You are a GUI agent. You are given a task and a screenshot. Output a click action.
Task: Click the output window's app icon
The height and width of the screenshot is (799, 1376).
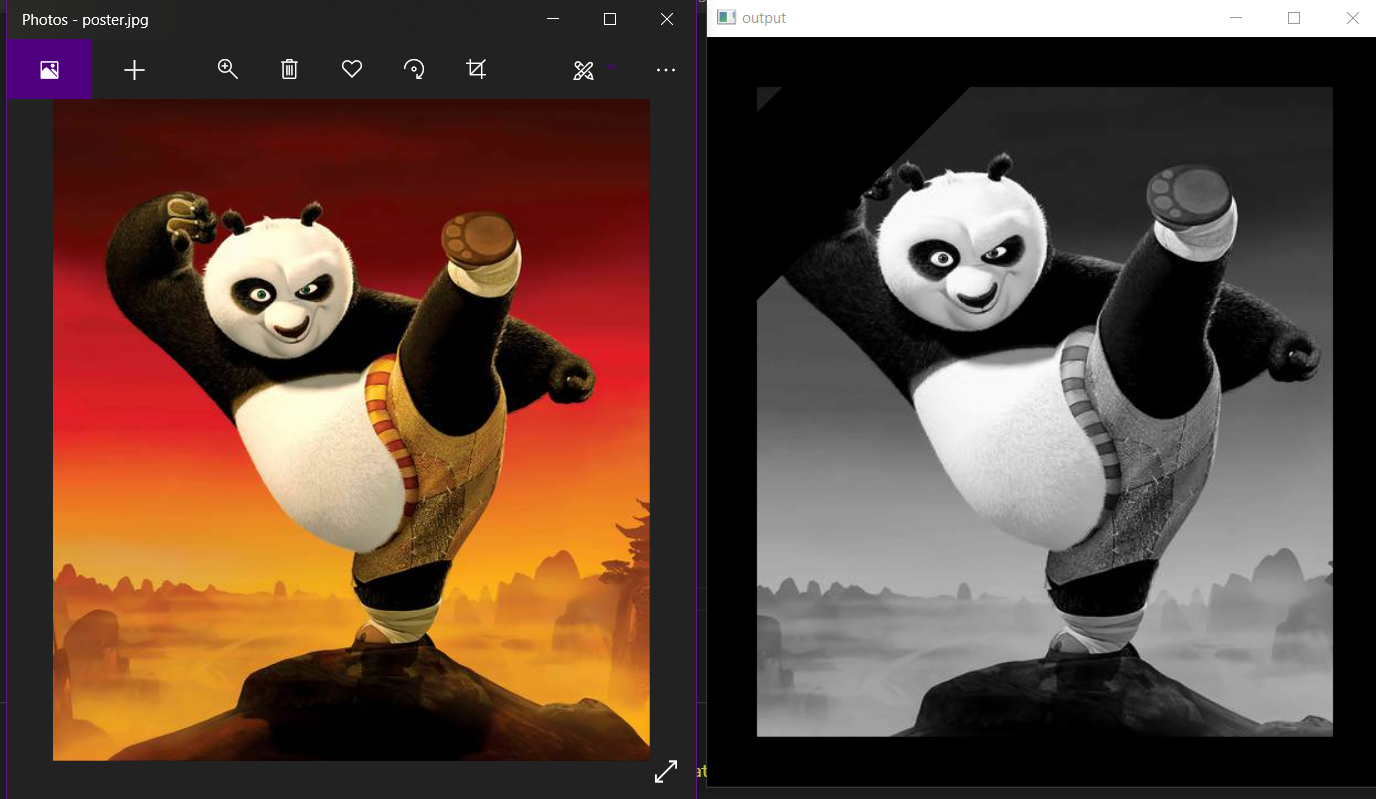[727, 18]
